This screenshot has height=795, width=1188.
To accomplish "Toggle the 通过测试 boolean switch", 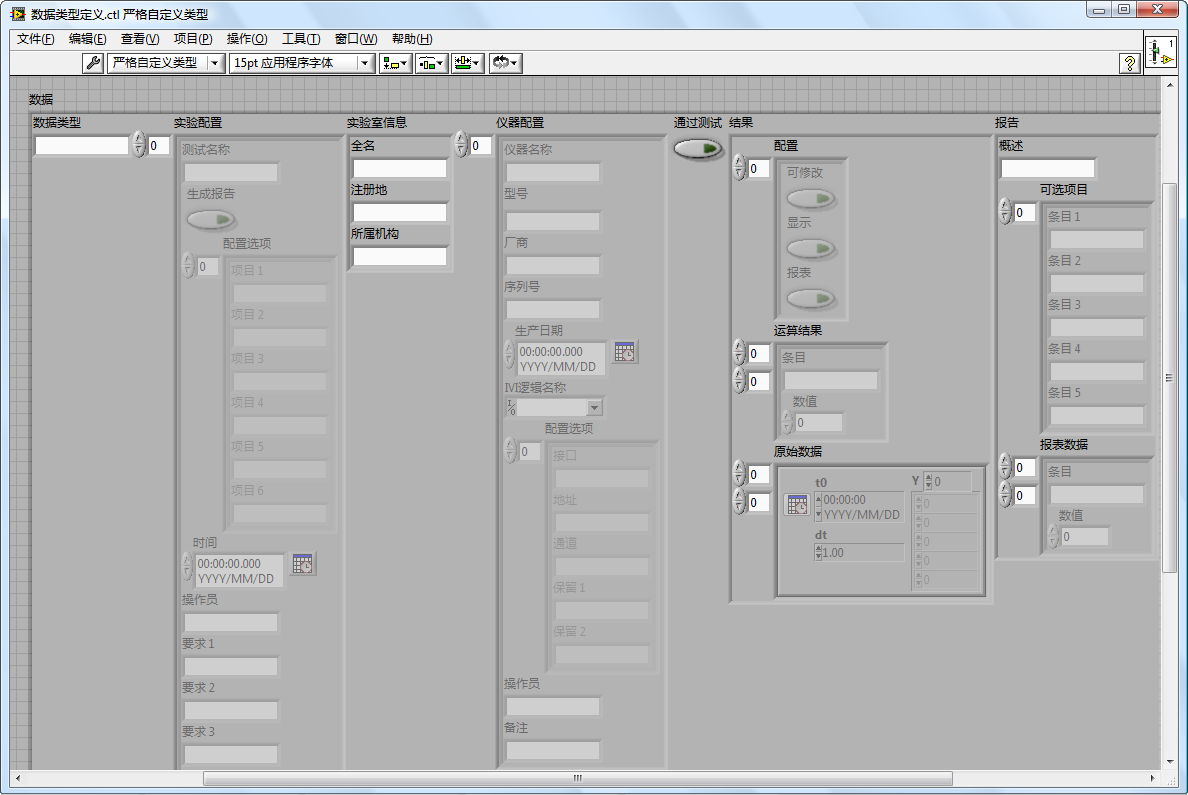I will tap(697, 149).
